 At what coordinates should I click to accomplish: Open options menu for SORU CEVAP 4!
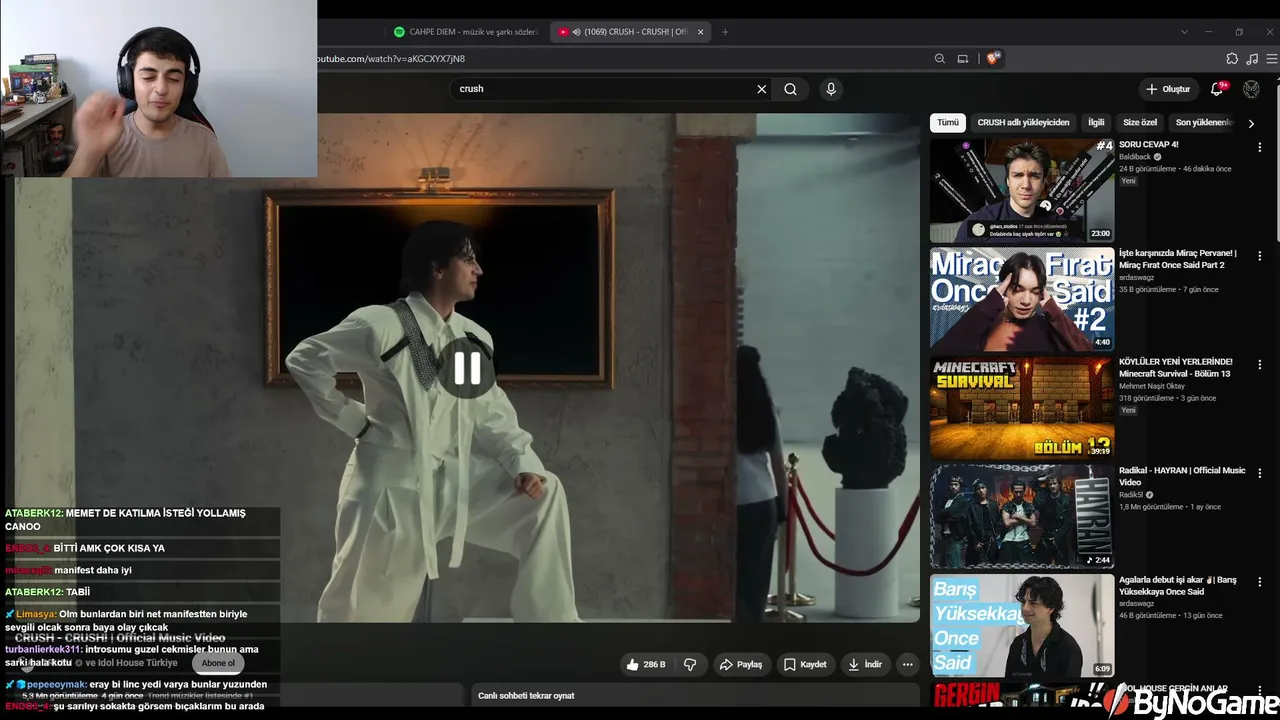pos(1260,147)
